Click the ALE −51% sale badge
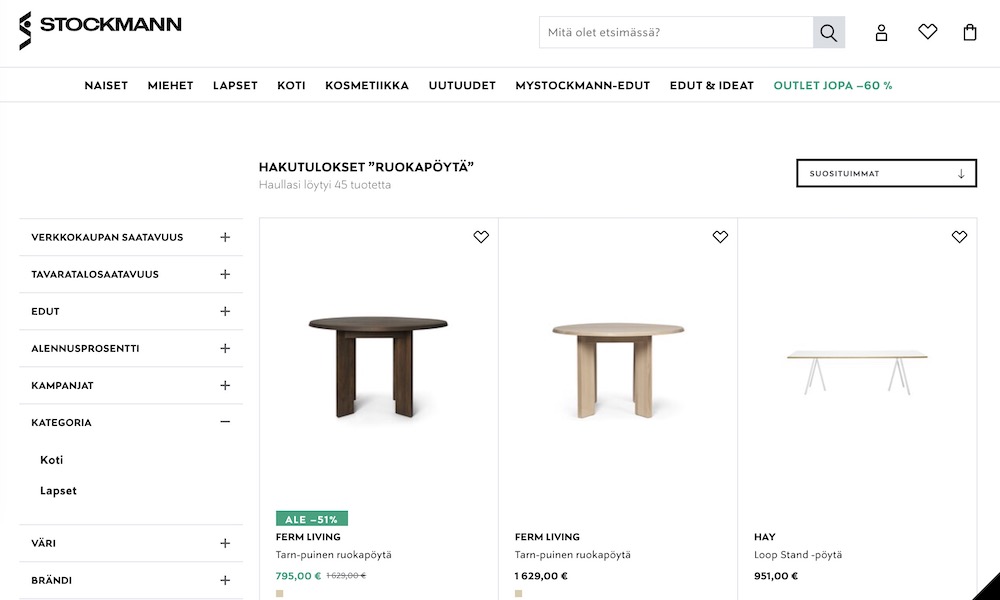The width and height of the screenshot is (1000, 600). (x=310, y=518)
